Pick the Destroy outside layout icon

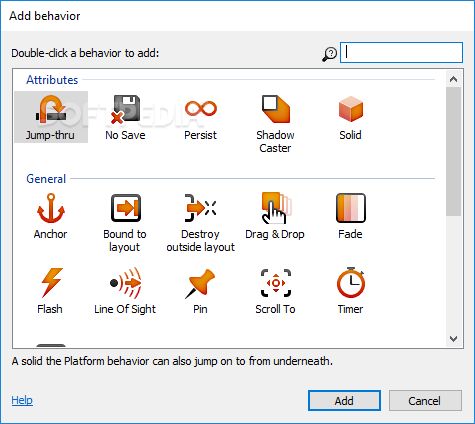pos(201,208)
